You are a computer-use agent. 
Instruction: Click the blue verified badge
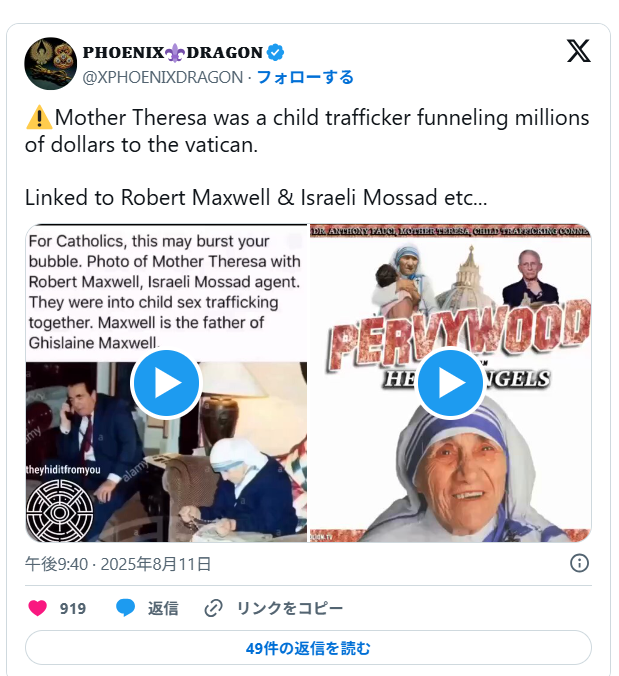pyautogui.click(x=275, y=53)
